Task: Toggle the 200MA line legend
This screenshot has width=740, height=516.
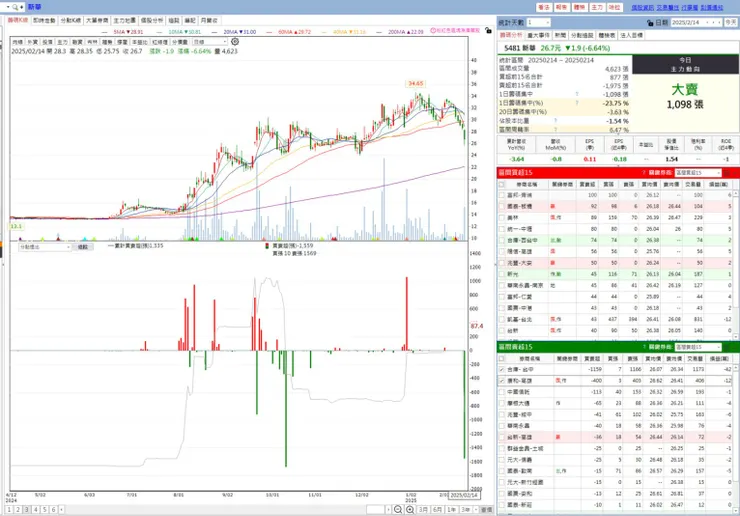Action: (x=401, y=32)
